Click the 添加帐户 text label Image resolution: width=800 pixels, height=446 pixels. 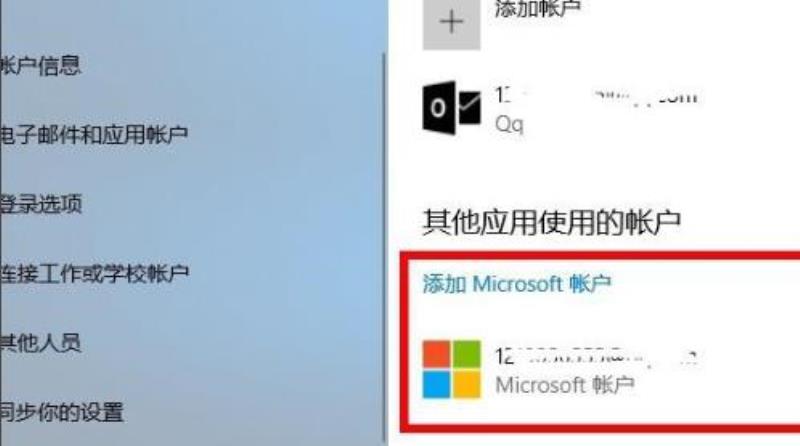(x=538, y=9)
